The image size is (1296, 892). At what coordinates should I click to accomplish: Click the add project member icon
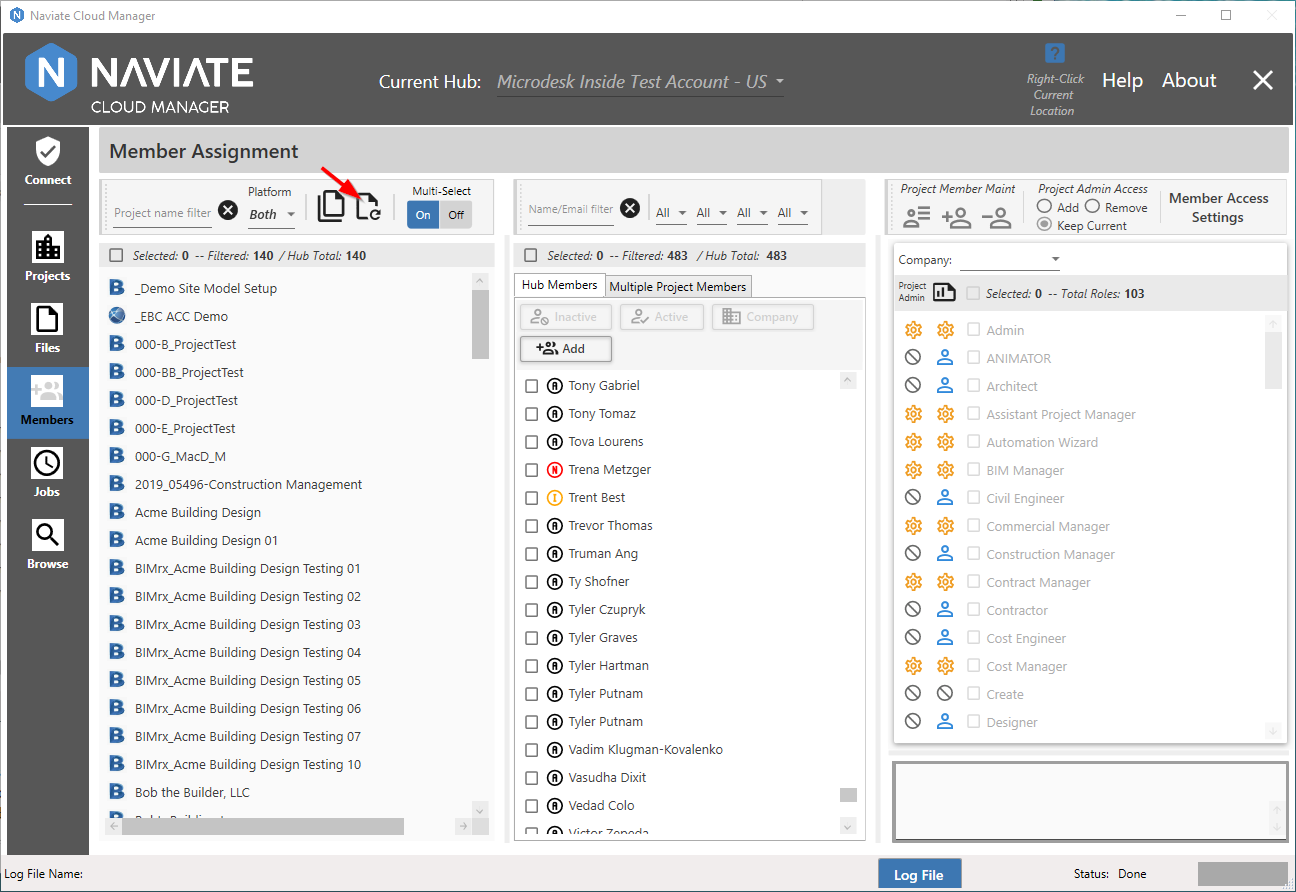click(x=957, y=217)
